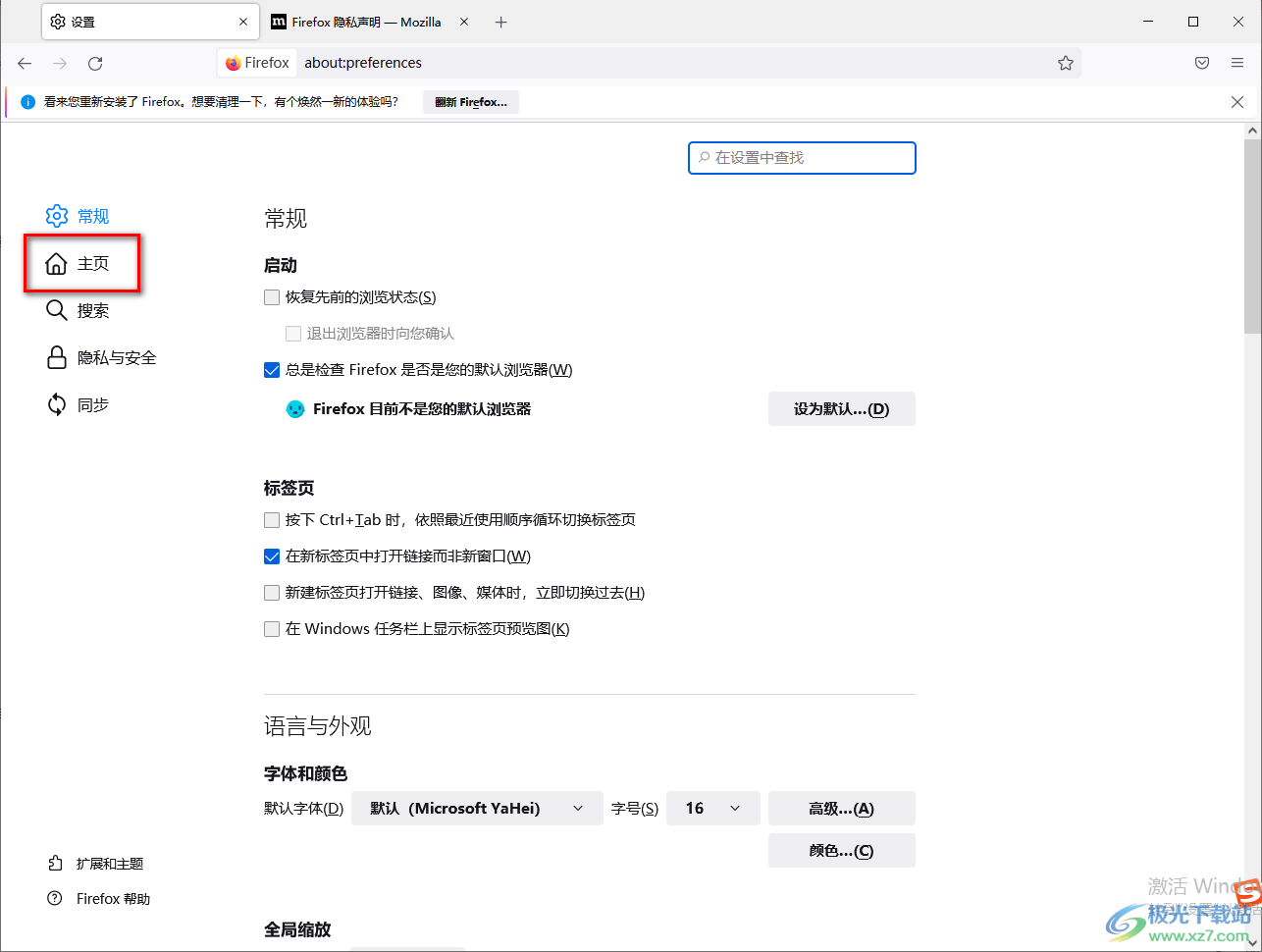Click the 标签页 section heading

pyautogui.click(x=289, y=488)
